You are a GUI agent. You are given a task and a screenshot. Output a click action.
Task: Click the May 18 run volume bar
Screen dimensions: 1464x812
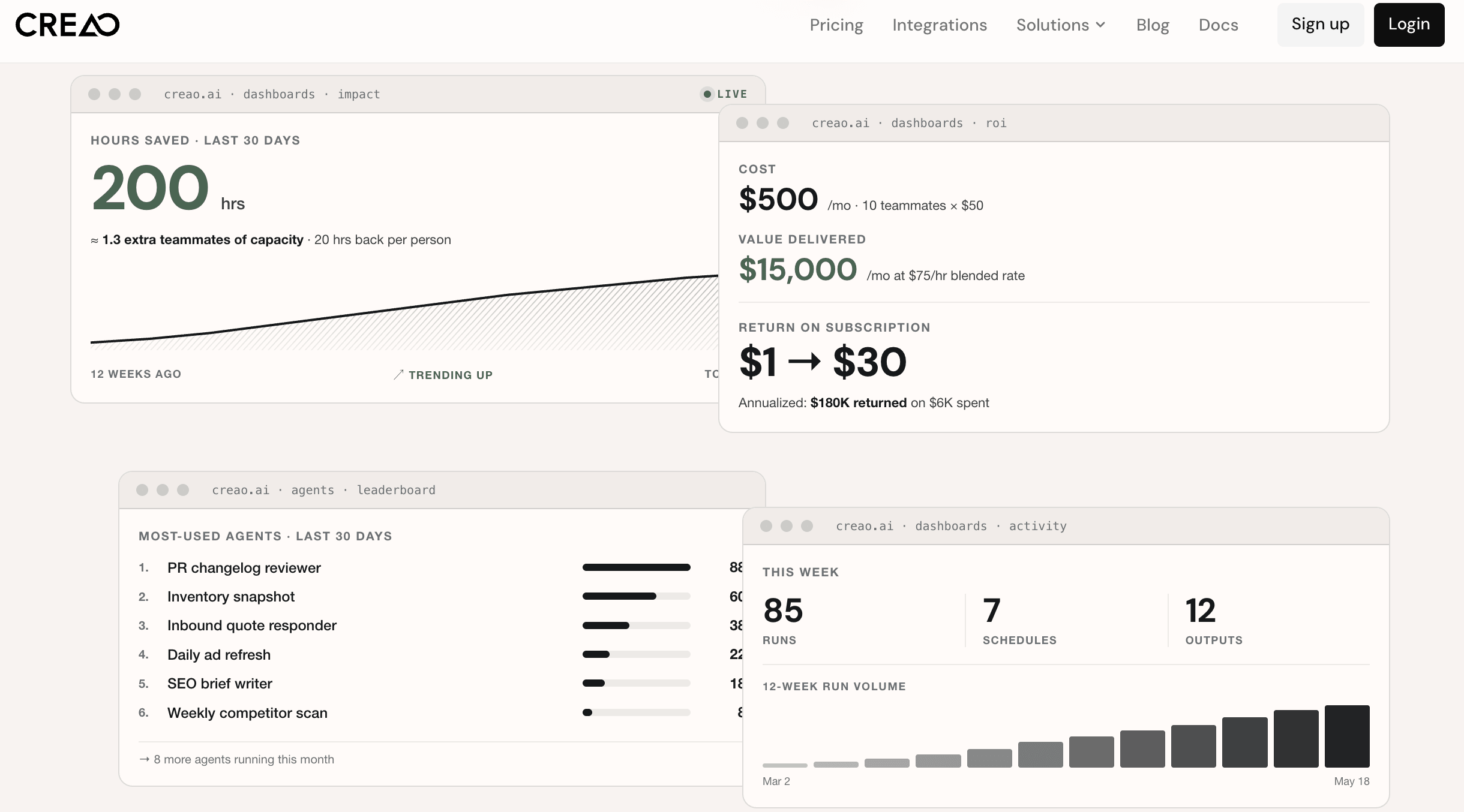pos(1347,736)
